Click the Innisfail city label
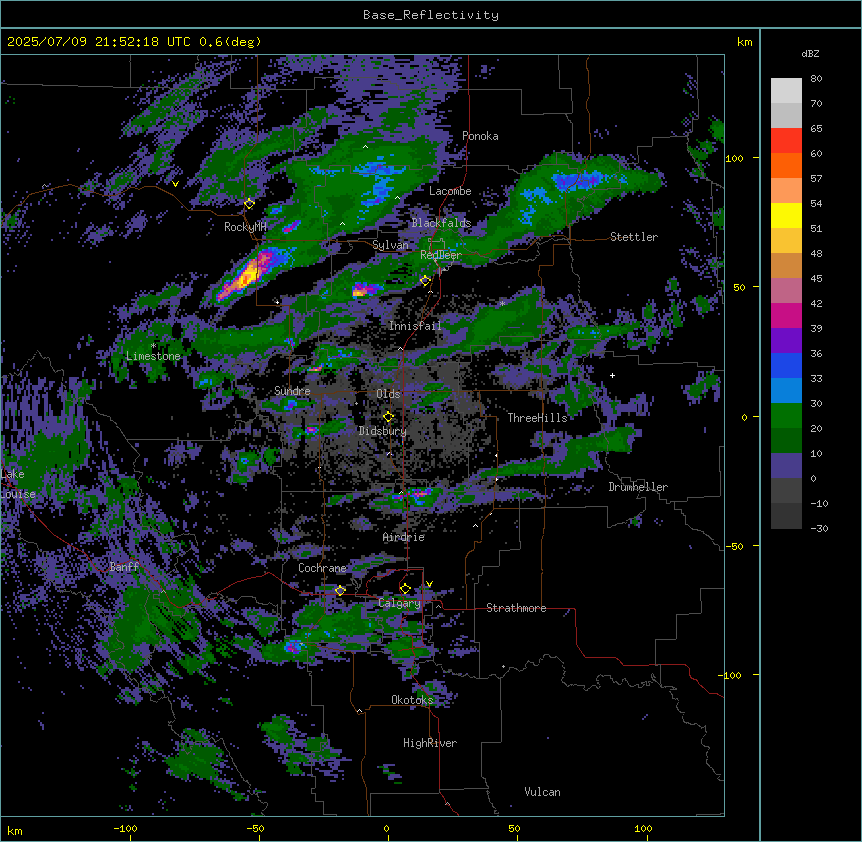Viewport: 862px width, 842px height. [415, 326]
